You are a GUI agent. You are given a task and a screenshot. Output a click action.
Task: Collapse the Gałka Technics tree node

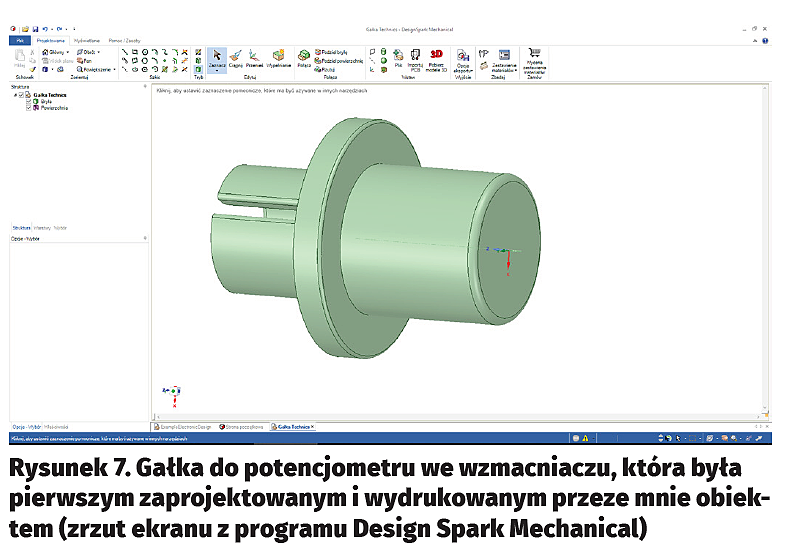pos(14,95)
